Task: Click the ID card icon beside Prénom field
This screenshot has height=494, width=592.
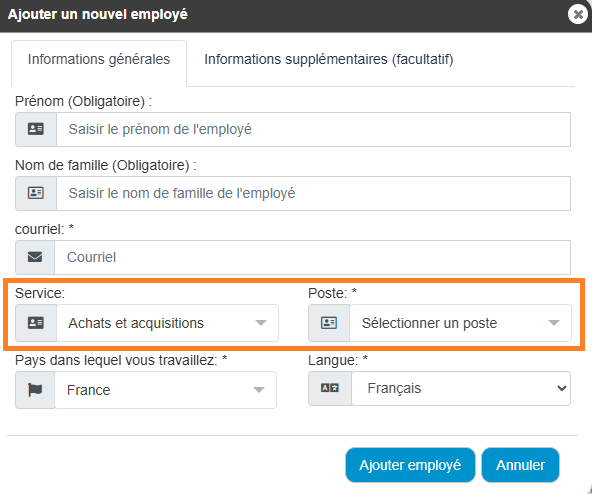Action: pos(36,129)
